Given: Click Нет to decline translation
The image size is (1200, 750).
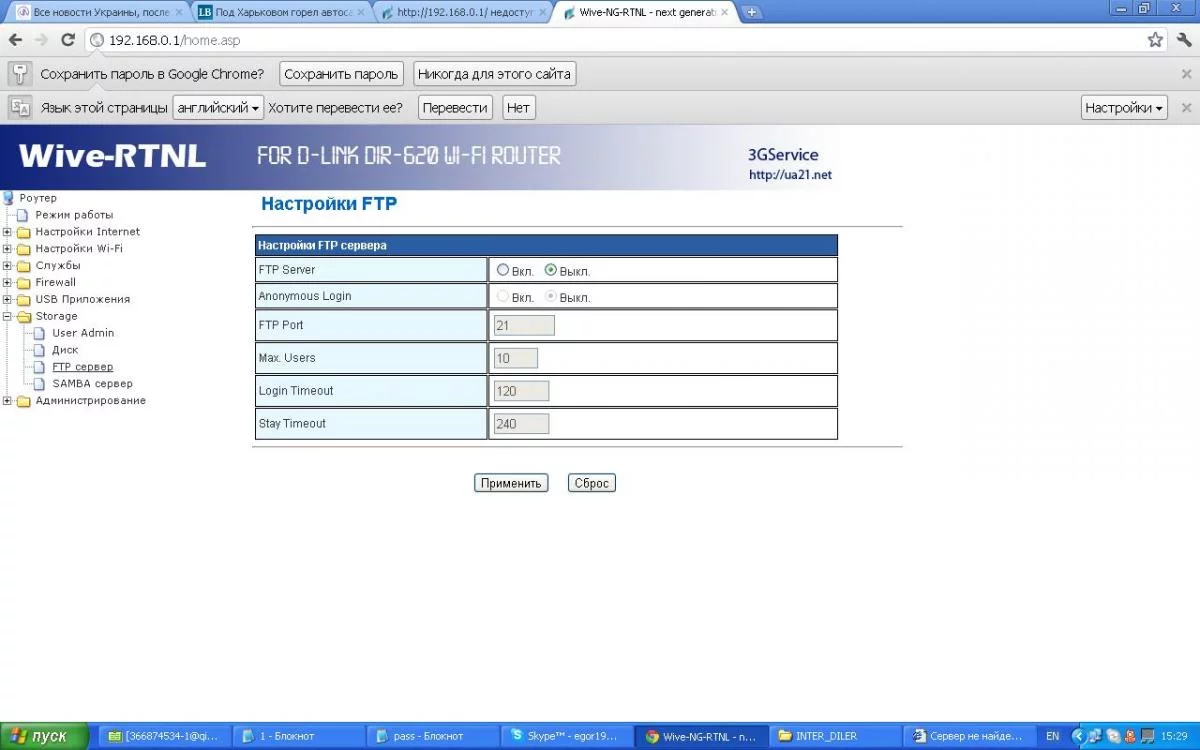Looking at the screenshot, I should [x=518, y=108].
